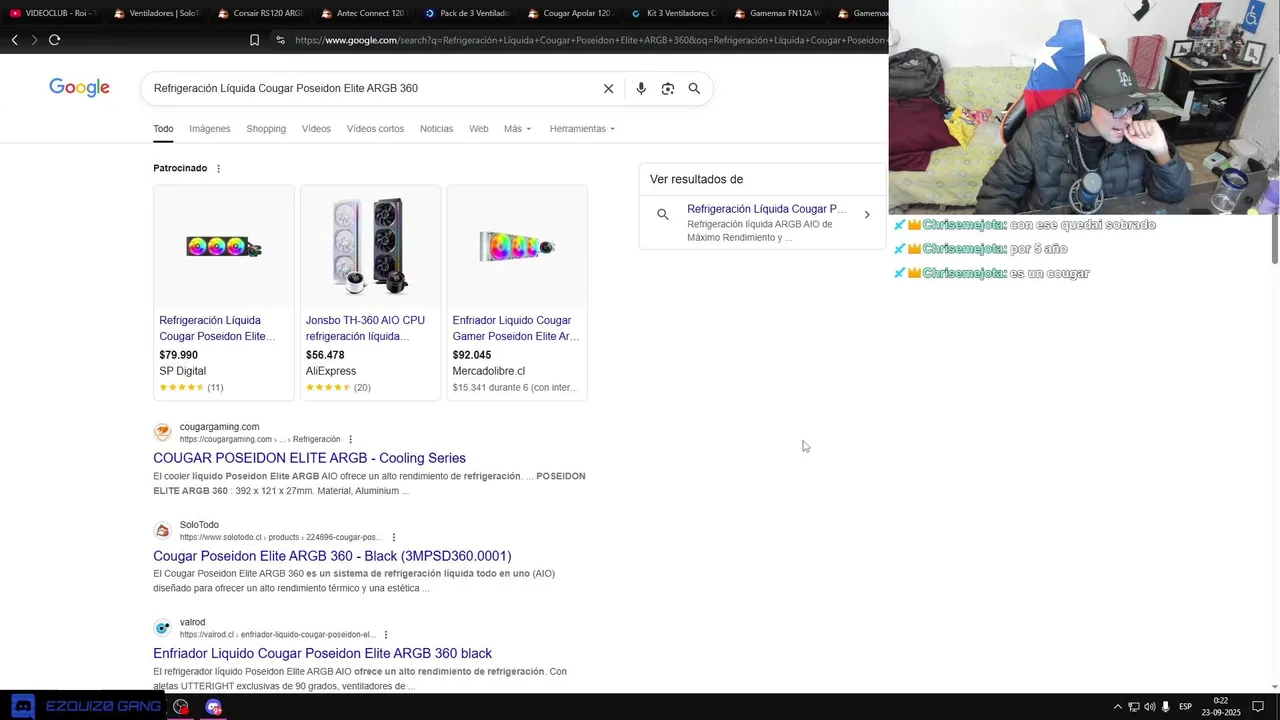Click the $92.045 price text
This screenshot has width=1280, height=720.
pos(472,355)
